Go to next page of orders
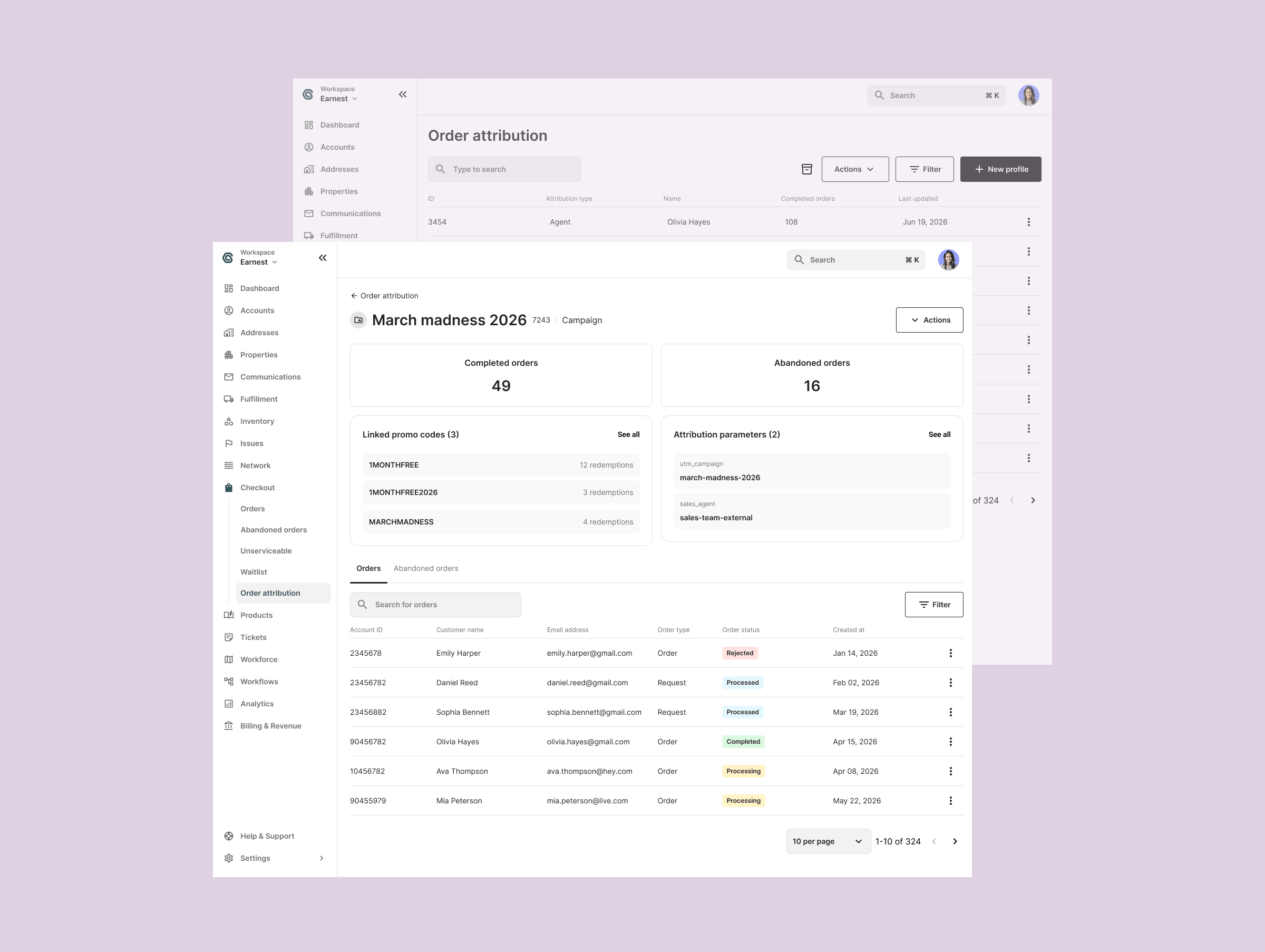Viewport: 1265px width, 952px height. click(x=955, y=841)
